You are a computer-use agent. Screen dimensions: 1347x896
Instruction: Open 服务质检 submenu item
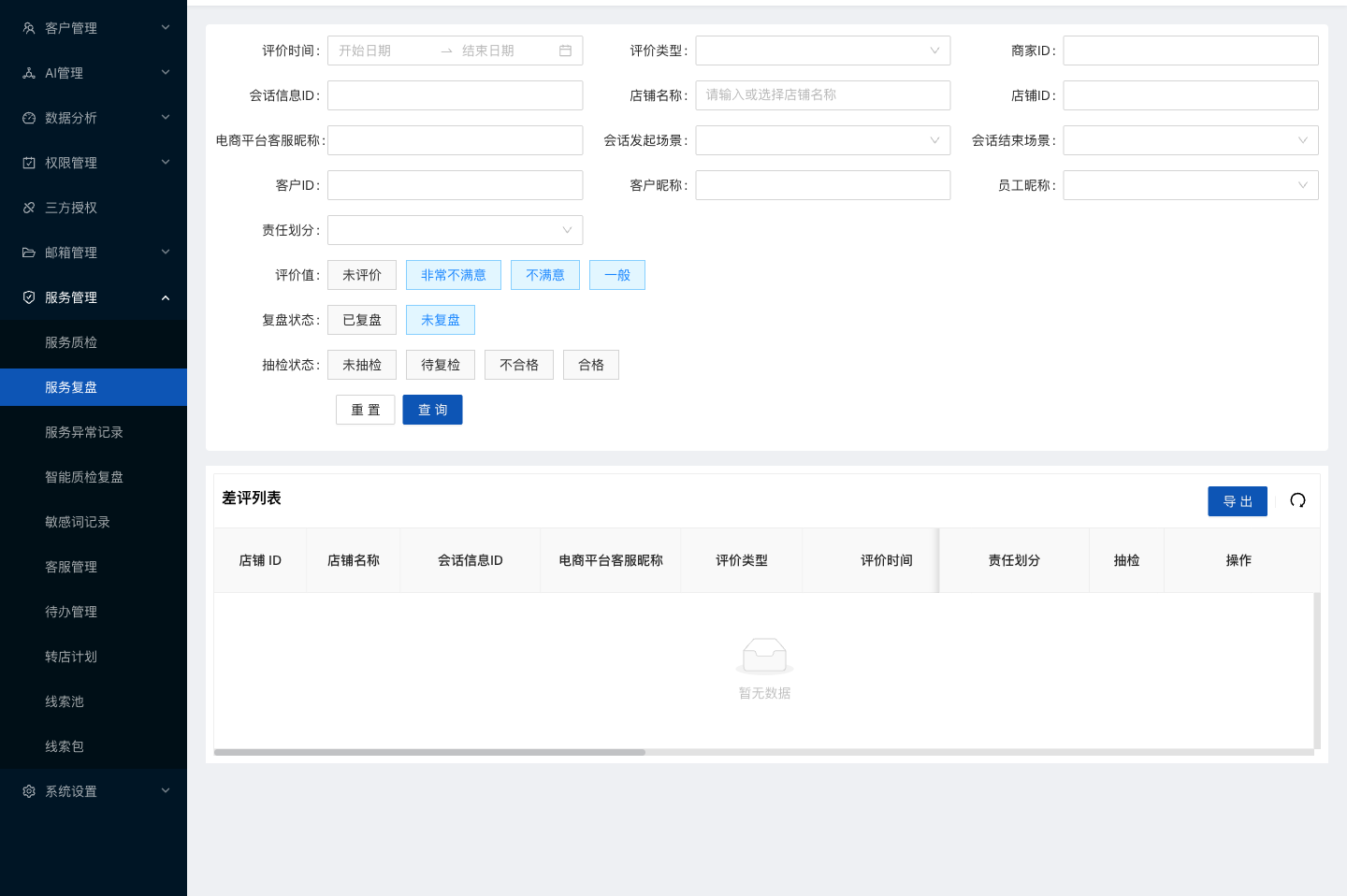pos(94,342)
